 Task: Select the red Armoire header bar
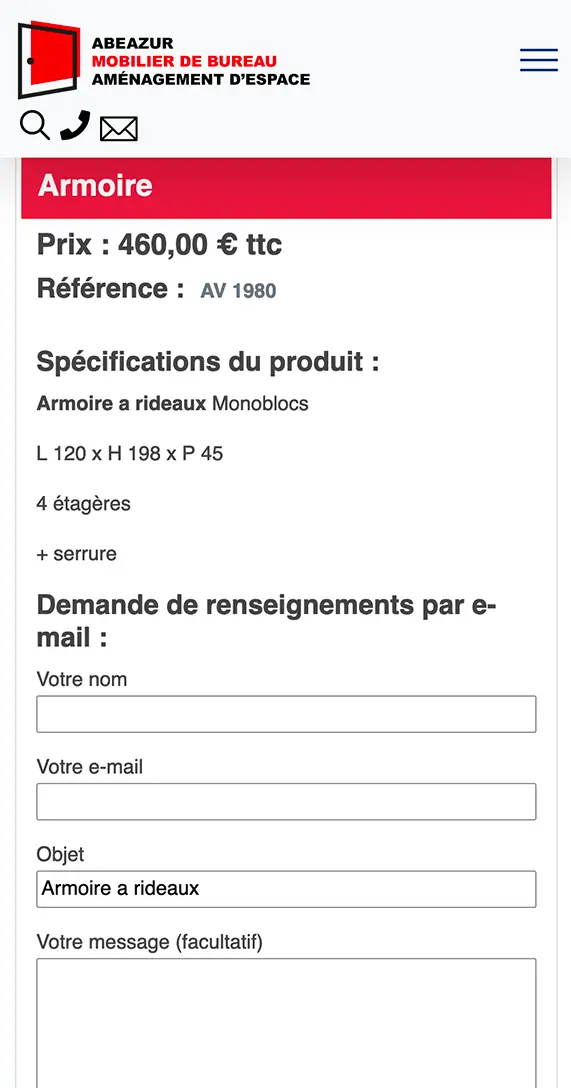[x=287, y=187]
